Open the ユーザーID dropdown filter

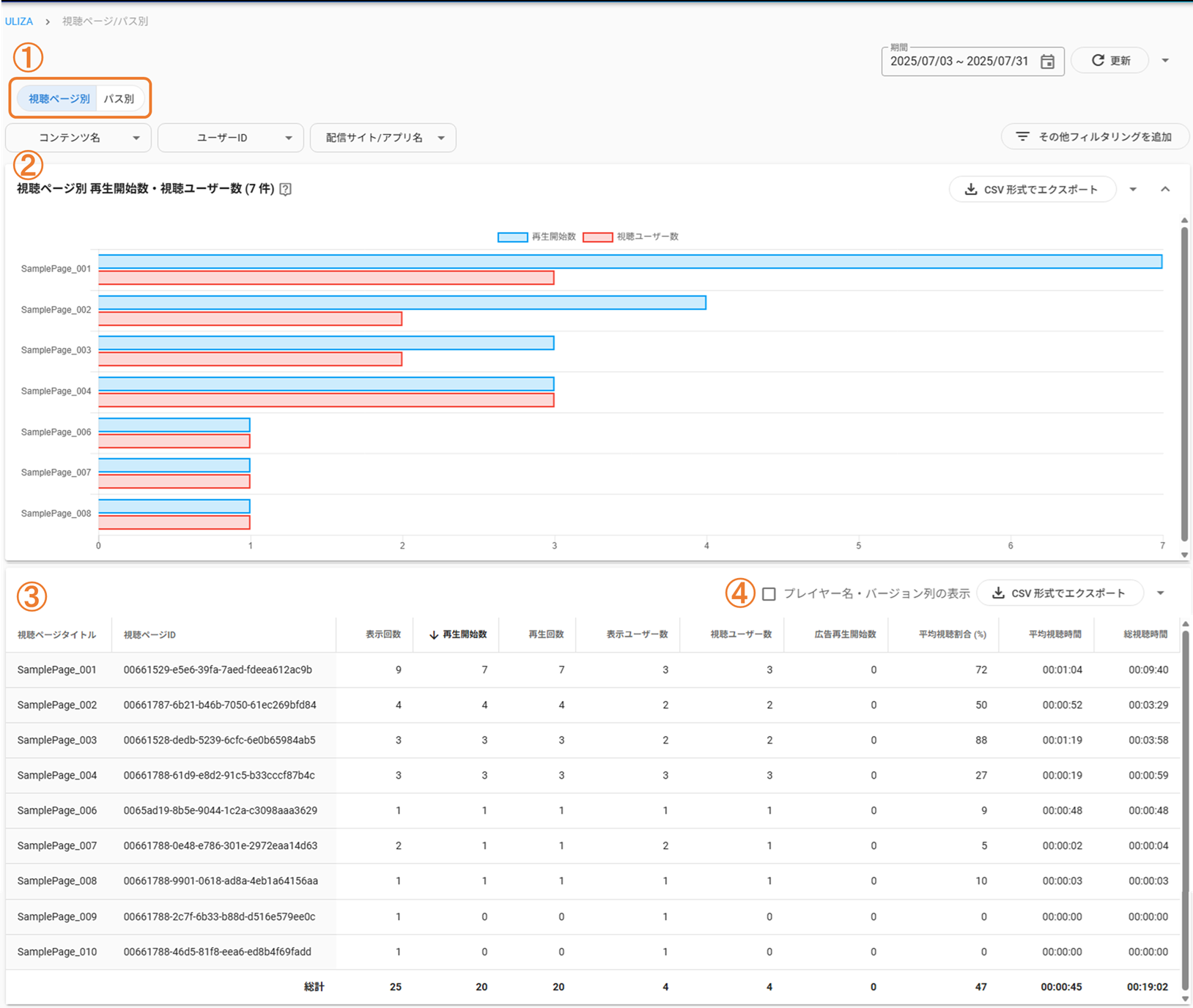pyautogui.click(x=231, y=138)
